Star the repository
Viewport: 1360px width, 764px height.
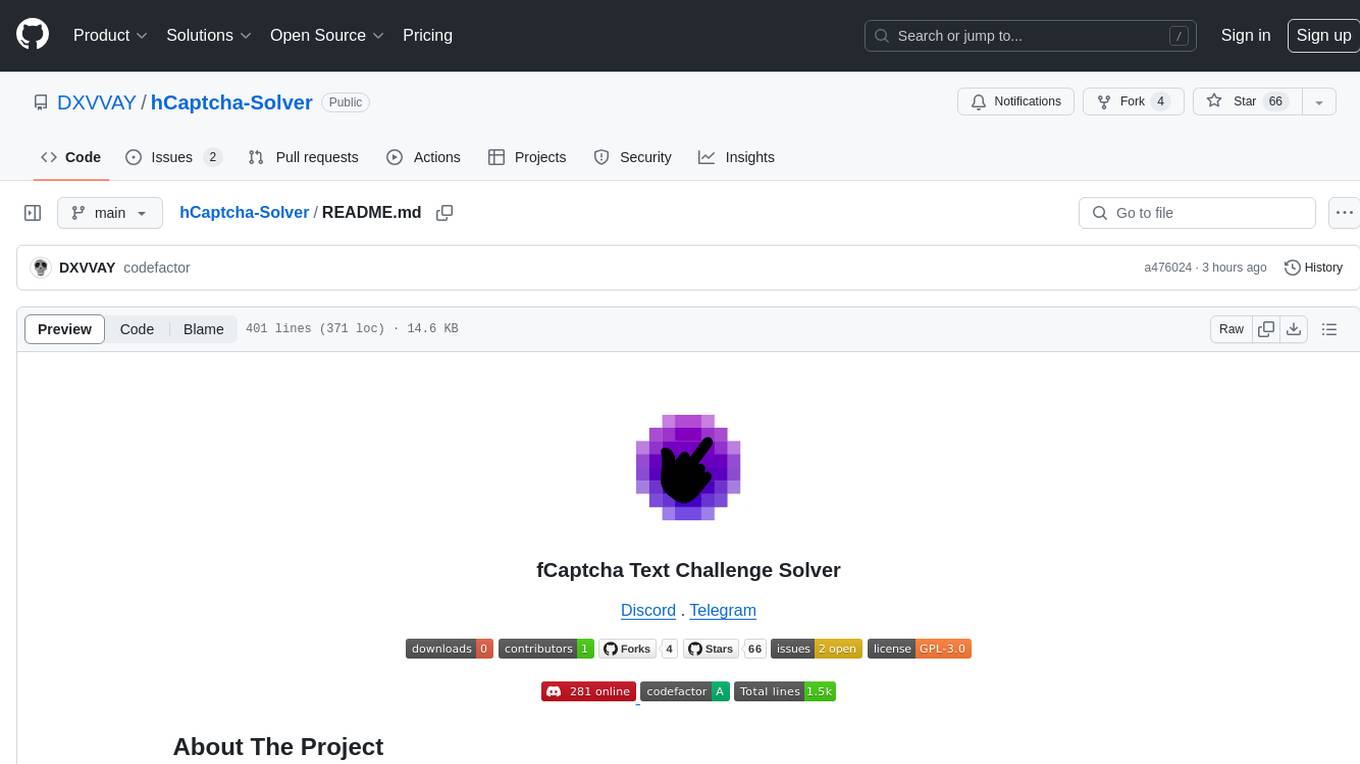pyautogui.click(x=1247, y=102)
